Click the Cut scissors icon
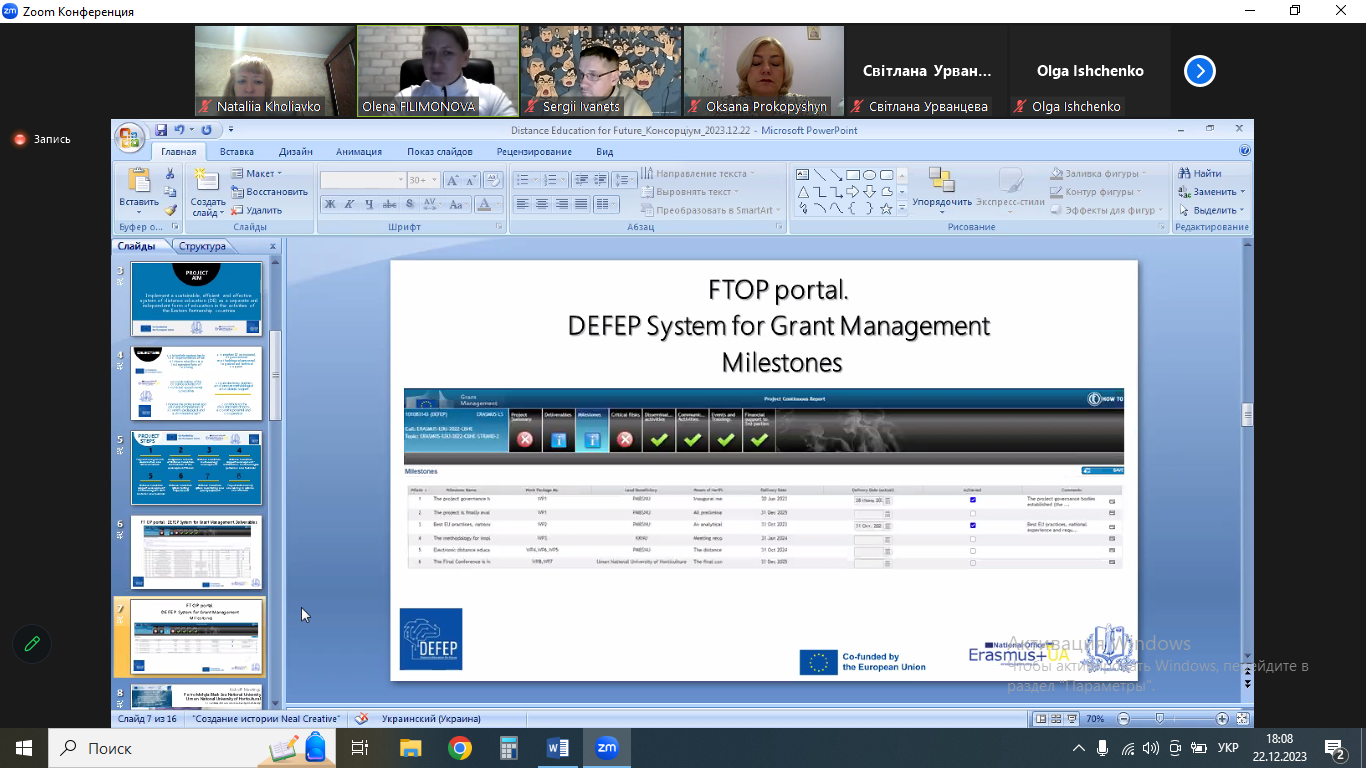 [x=170, y=174]
